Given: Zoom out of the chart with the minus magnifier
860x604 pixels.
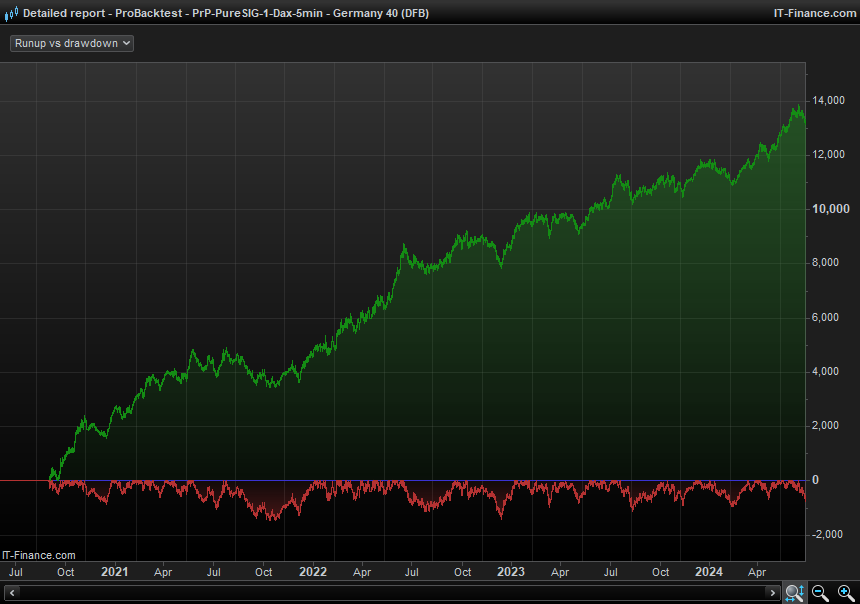Looking at the screenshot, I should pyautogui.click(x=820, y=593).
